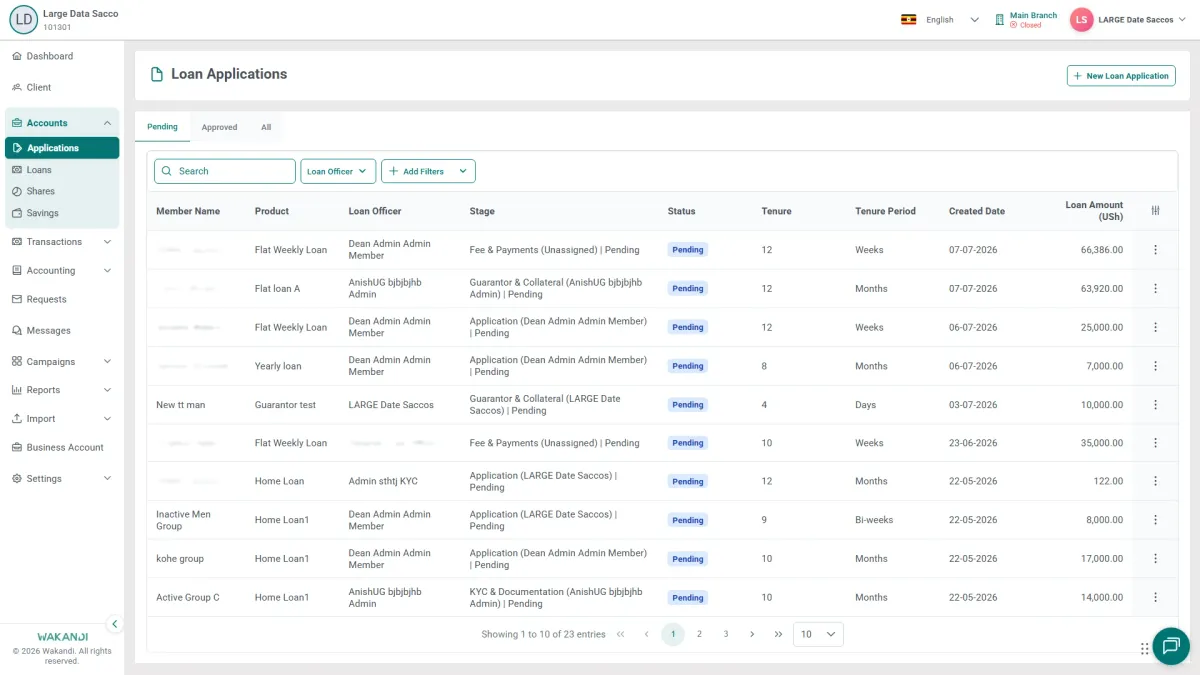
Task: Change rows per page dropdown
Action: point(818,634)
